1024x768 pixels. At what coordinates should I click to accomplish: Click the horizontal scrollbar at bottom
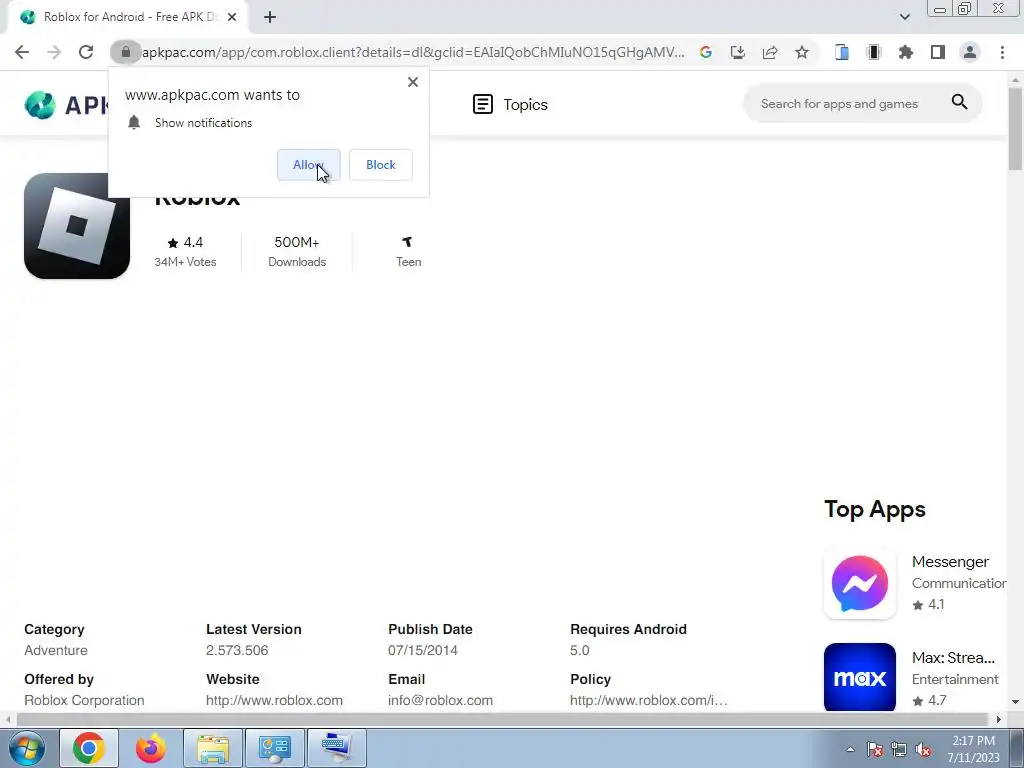tap(502, 719)
